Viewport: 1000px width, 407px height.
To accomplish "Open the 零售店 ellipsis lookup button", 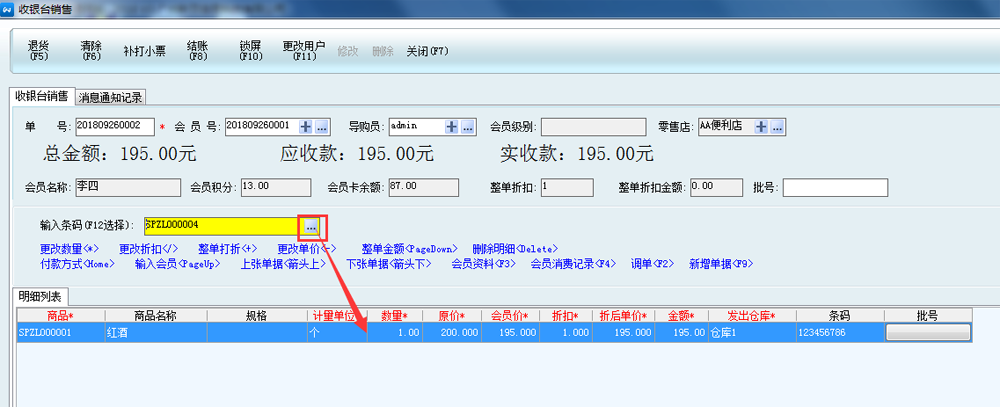I will click(777, 127).
